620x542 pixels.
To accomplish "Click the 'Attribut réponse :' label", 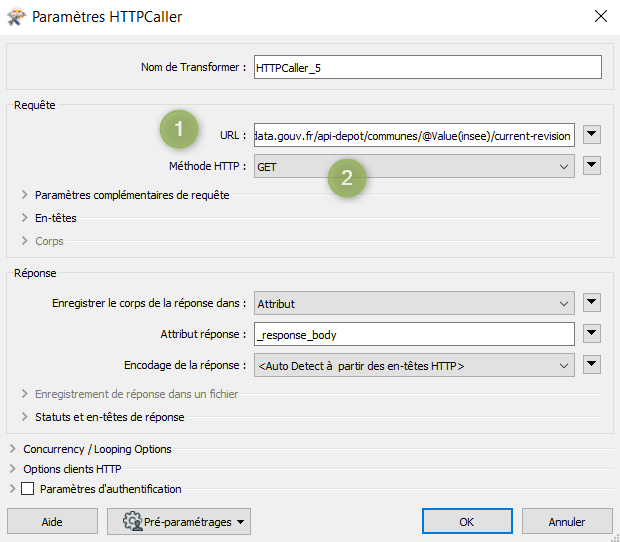I will pyautogui.click(x=203, y=334).
